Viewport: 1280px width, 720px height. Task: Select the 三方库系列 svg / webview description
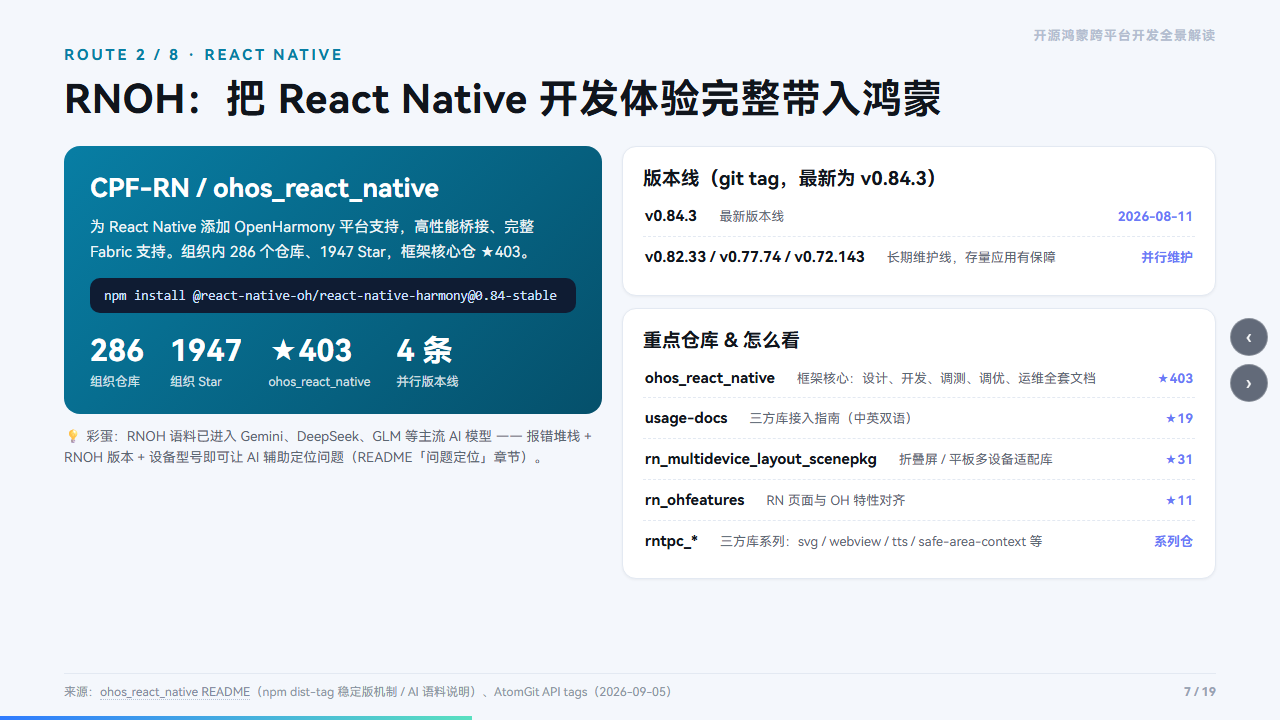882,542
